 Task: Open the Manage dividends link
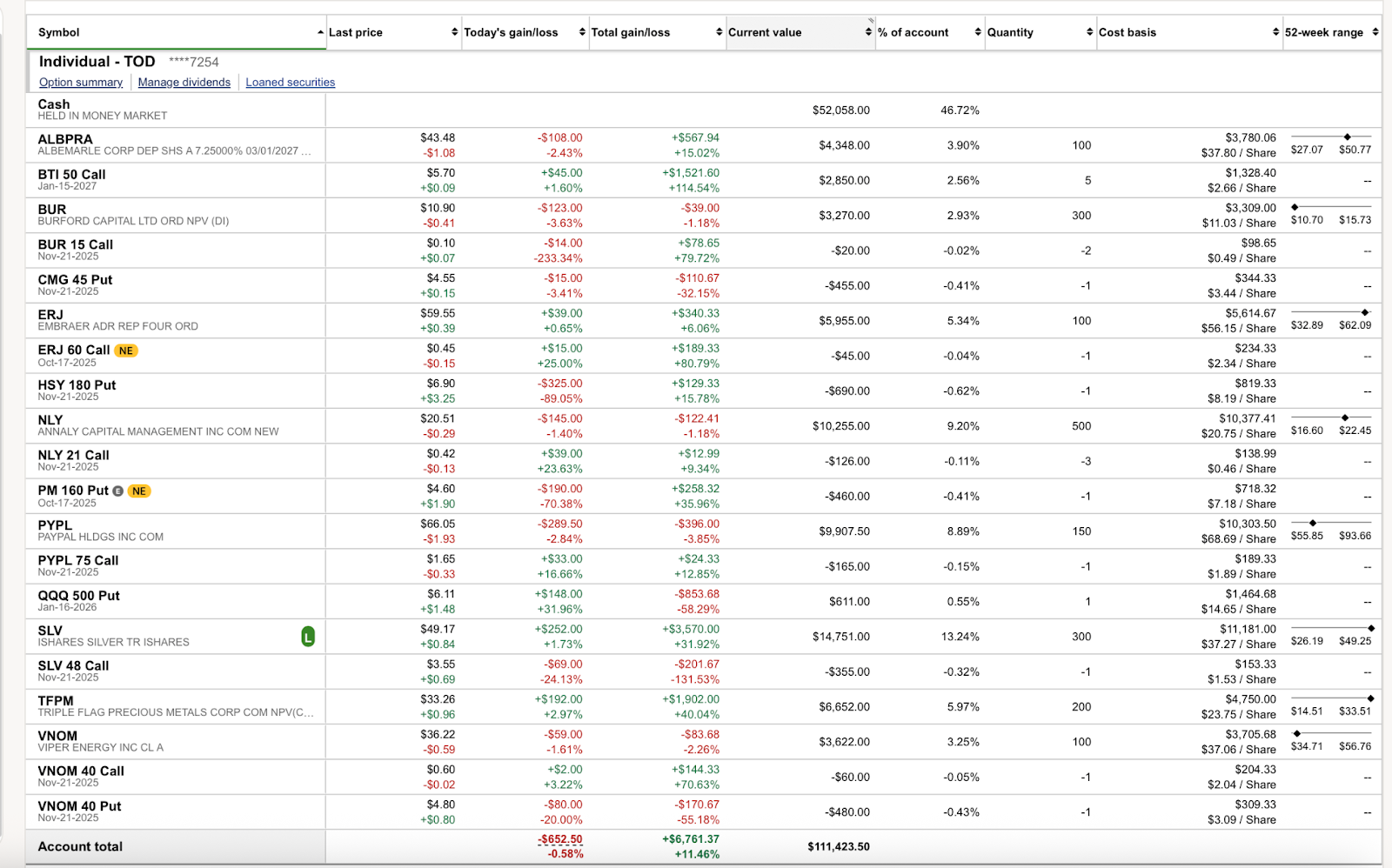184,83
